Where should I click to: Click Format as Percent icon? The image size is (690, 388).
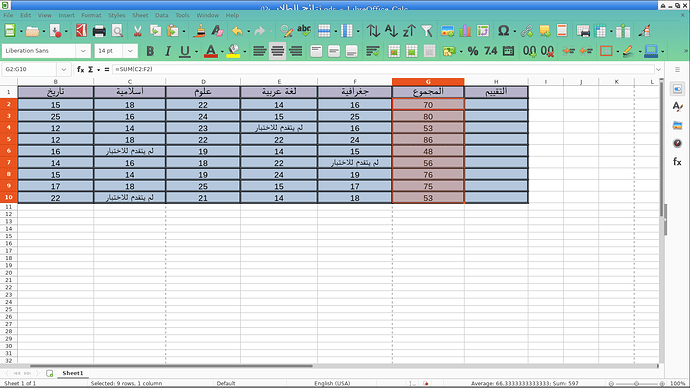coord(473,51)
